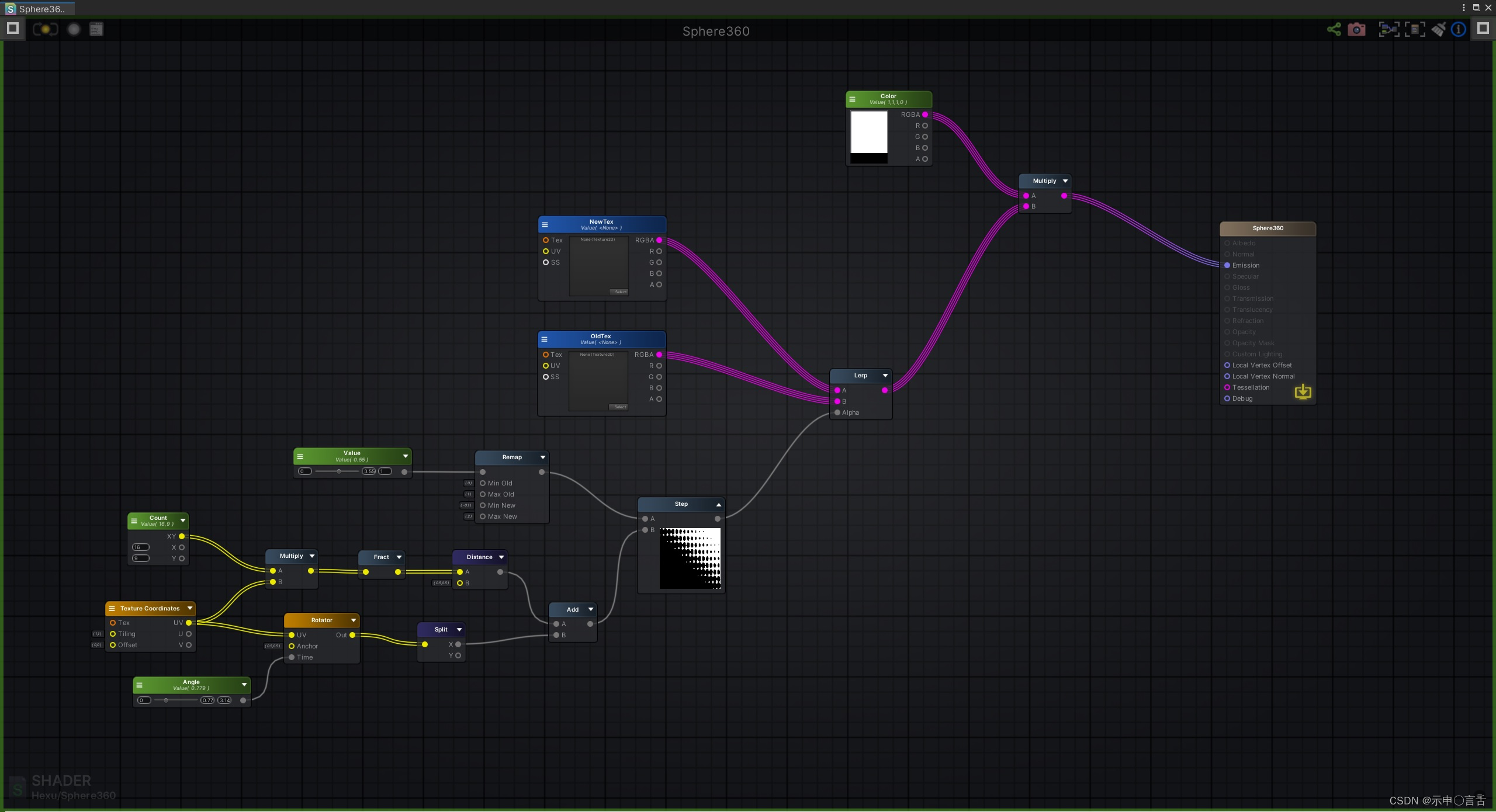Drag the Angle value slider
This screenshot has height=812, width=1496.
tap(167, 700)
